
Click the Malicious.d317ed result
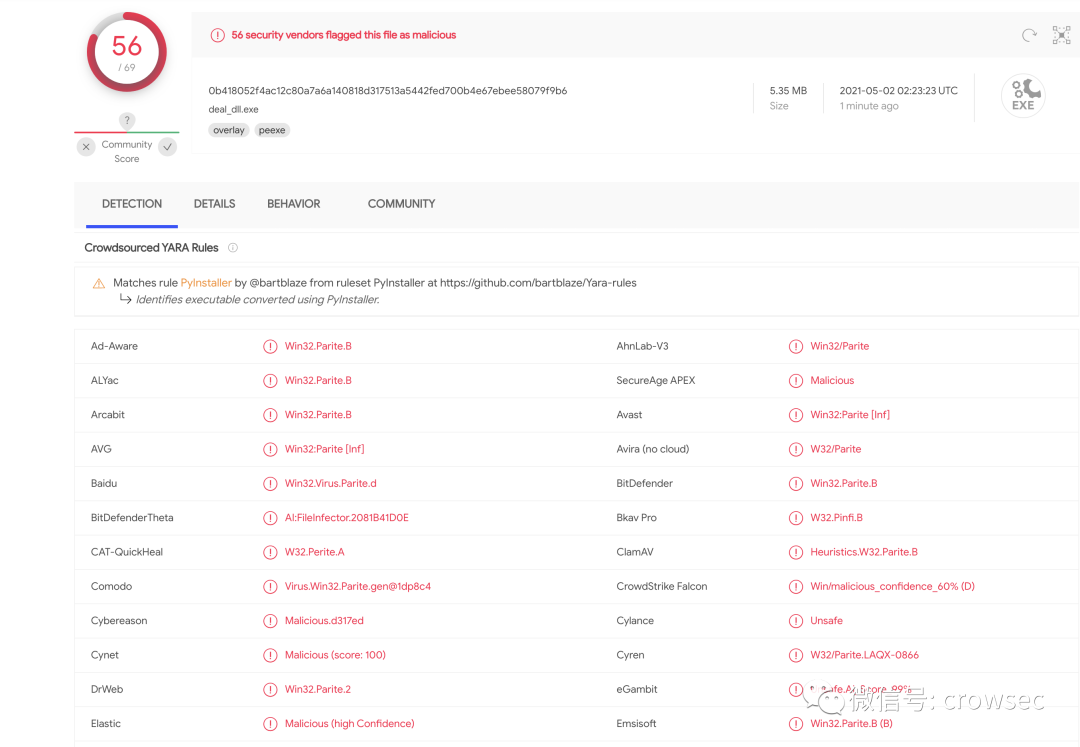[324, 621]
